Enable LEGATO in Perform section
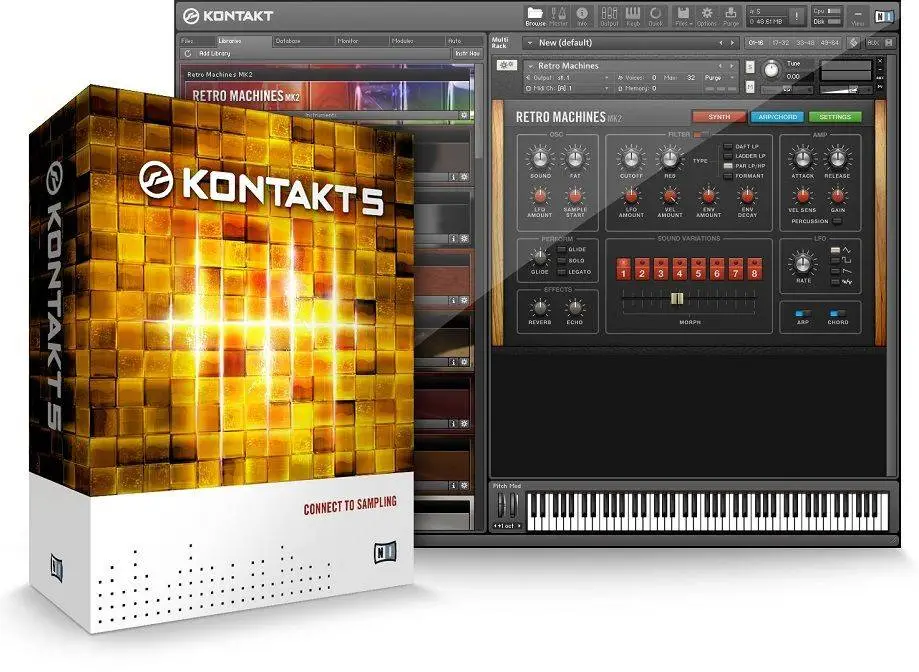Screen dimensions: 919x672 pyautogui.click(x=561, y=272)
